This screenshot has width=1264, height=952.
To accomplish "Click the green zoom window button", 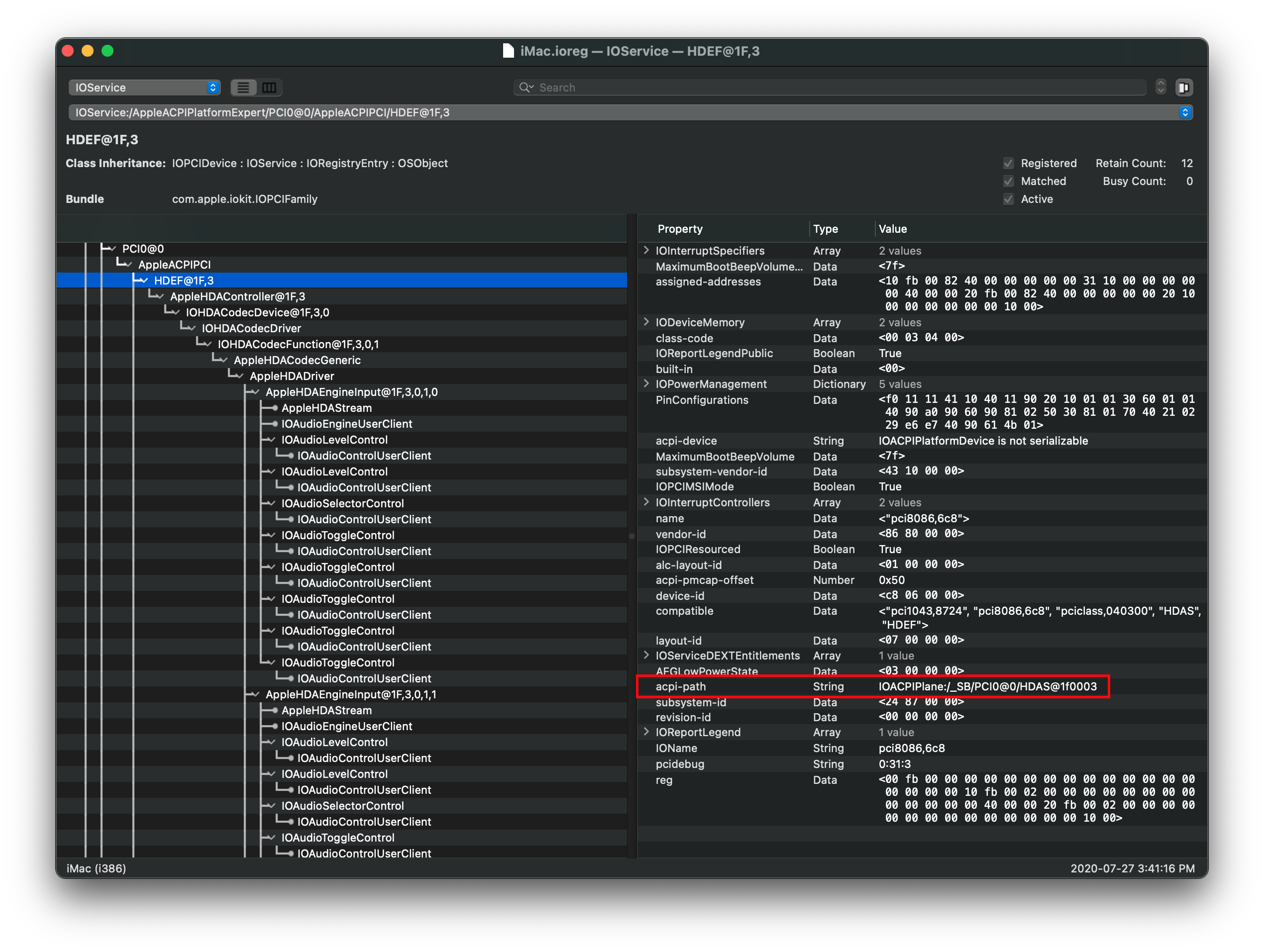I will pos(107,51).
